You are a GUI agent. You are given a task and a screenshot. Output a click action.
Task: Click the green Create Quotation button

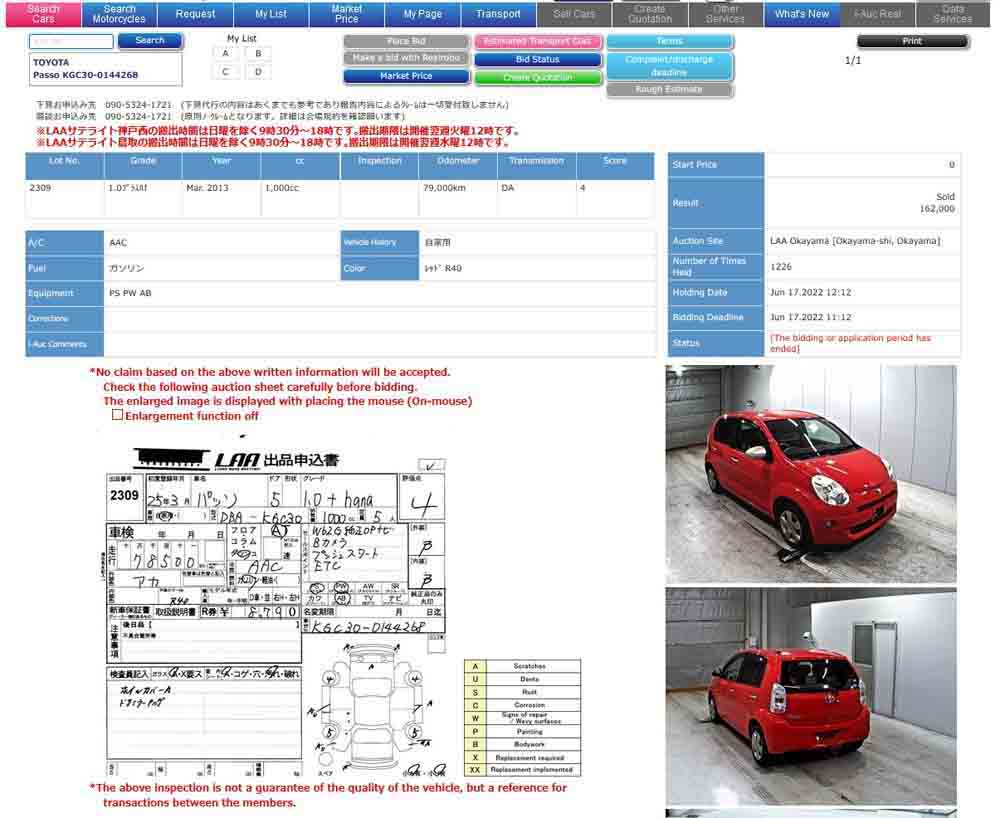pos(538,77)
